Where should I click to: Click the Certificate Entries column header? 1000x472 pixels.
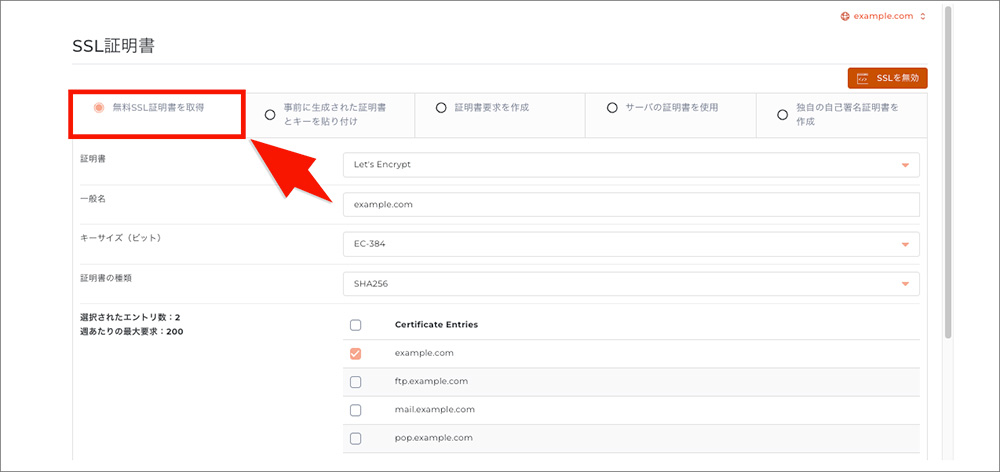436,325
